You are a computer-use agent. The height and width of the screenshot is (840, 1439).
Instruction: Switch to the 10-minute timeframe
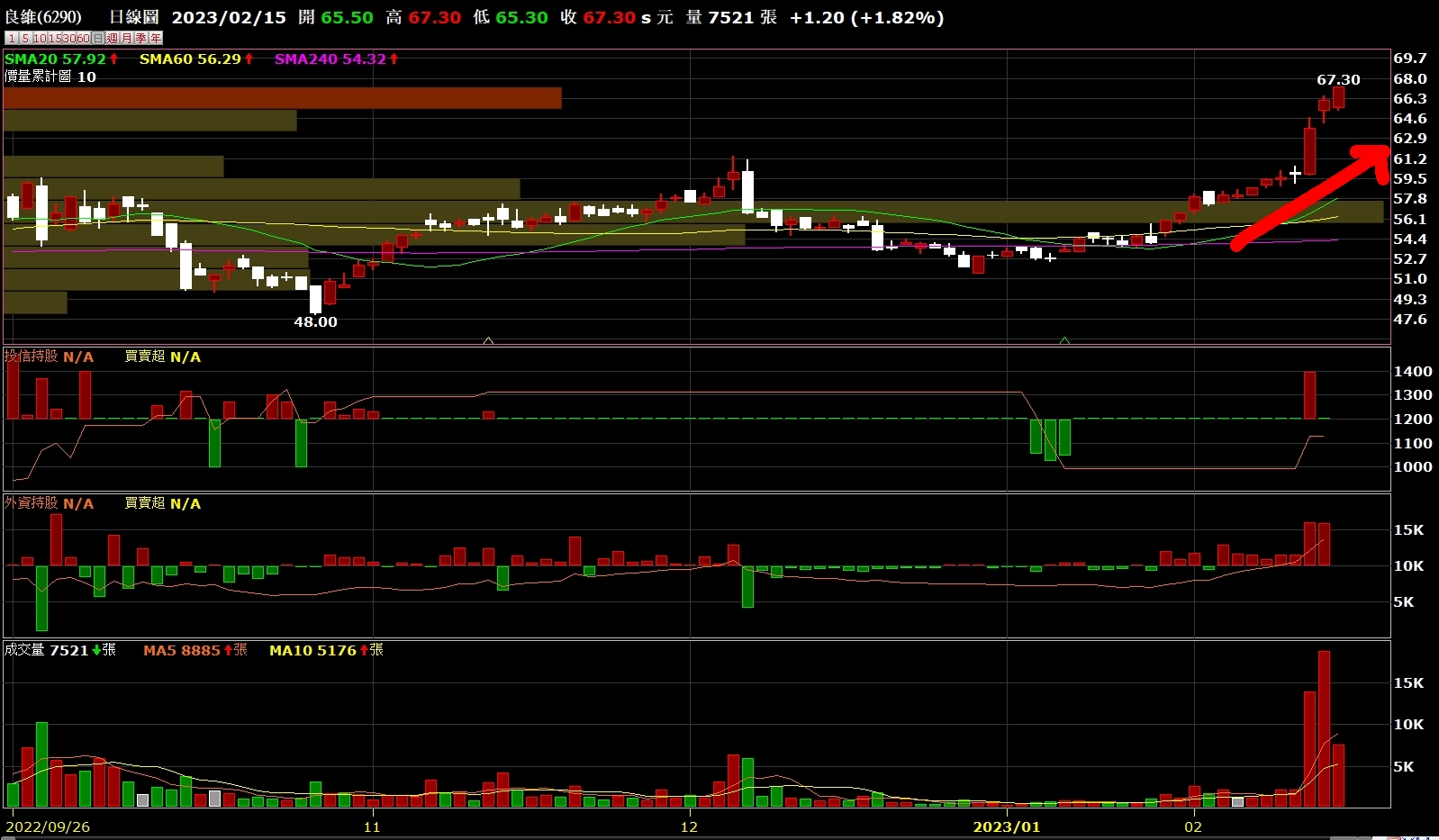[40, 38]
